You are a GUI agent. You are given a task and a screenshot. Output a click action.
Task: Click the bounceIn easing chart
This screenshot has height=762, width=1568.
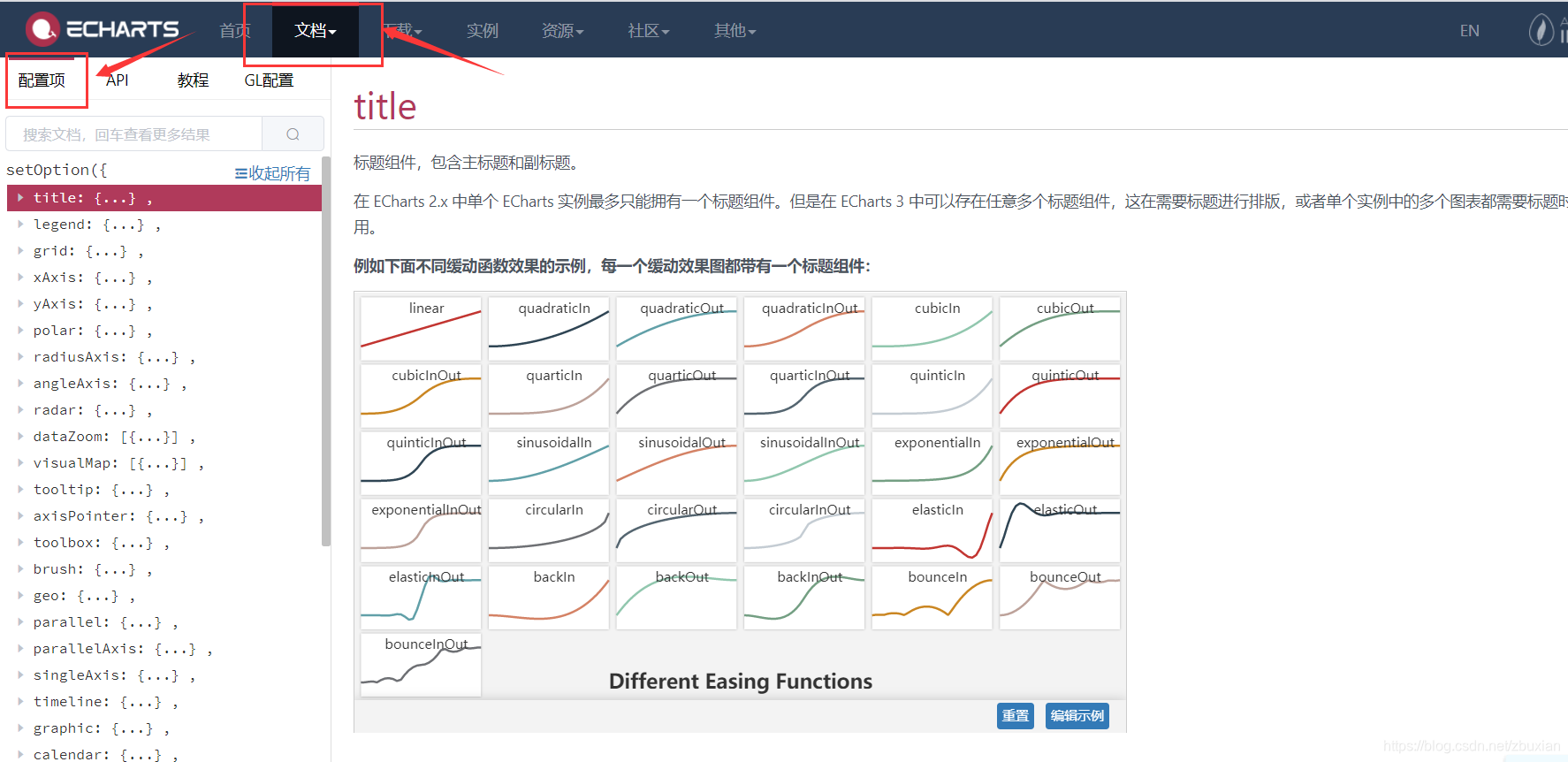932,597
